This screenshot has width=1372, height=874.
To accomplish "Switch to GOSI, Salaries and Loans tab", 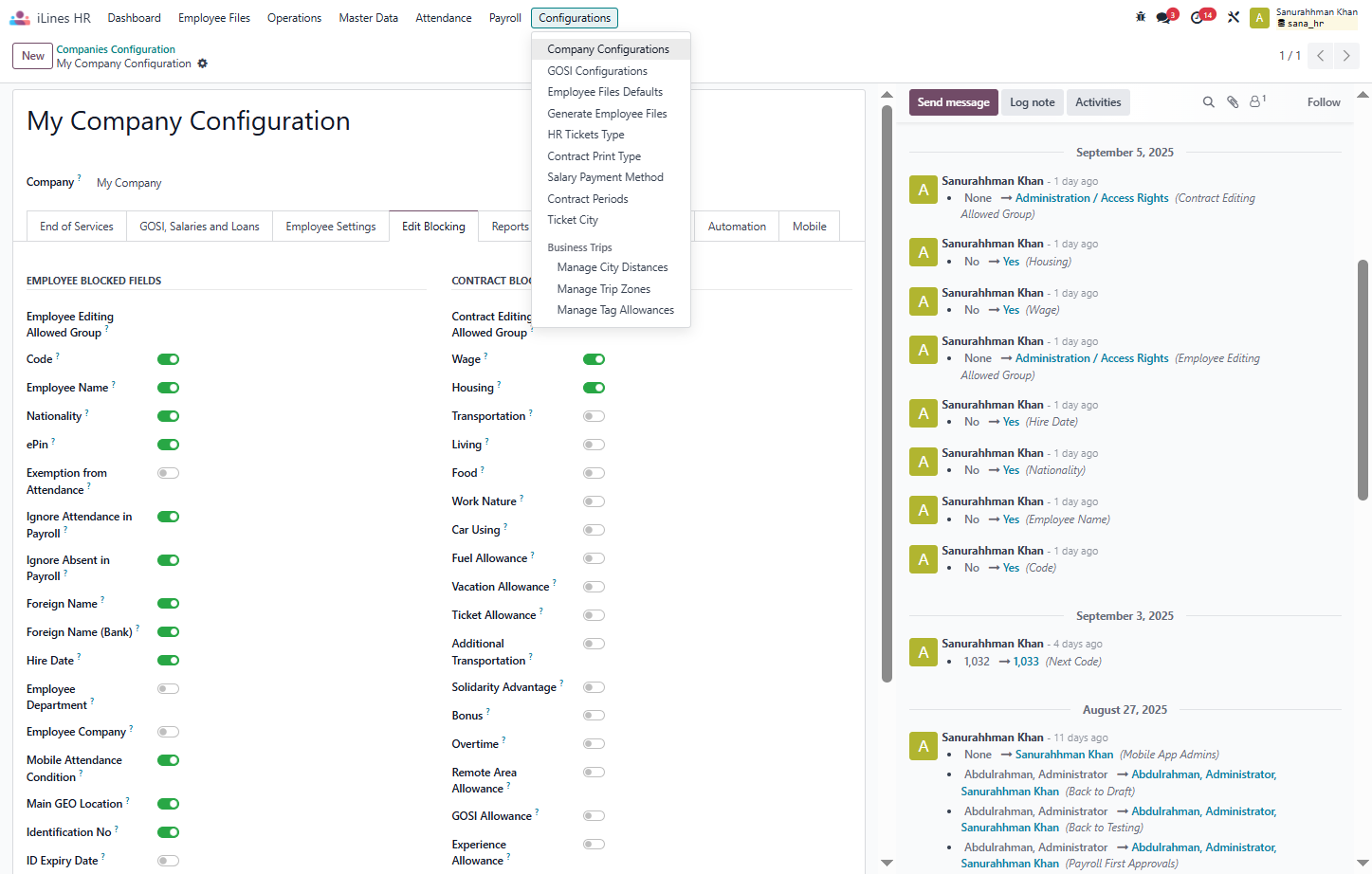I will (x=199, y=227).
